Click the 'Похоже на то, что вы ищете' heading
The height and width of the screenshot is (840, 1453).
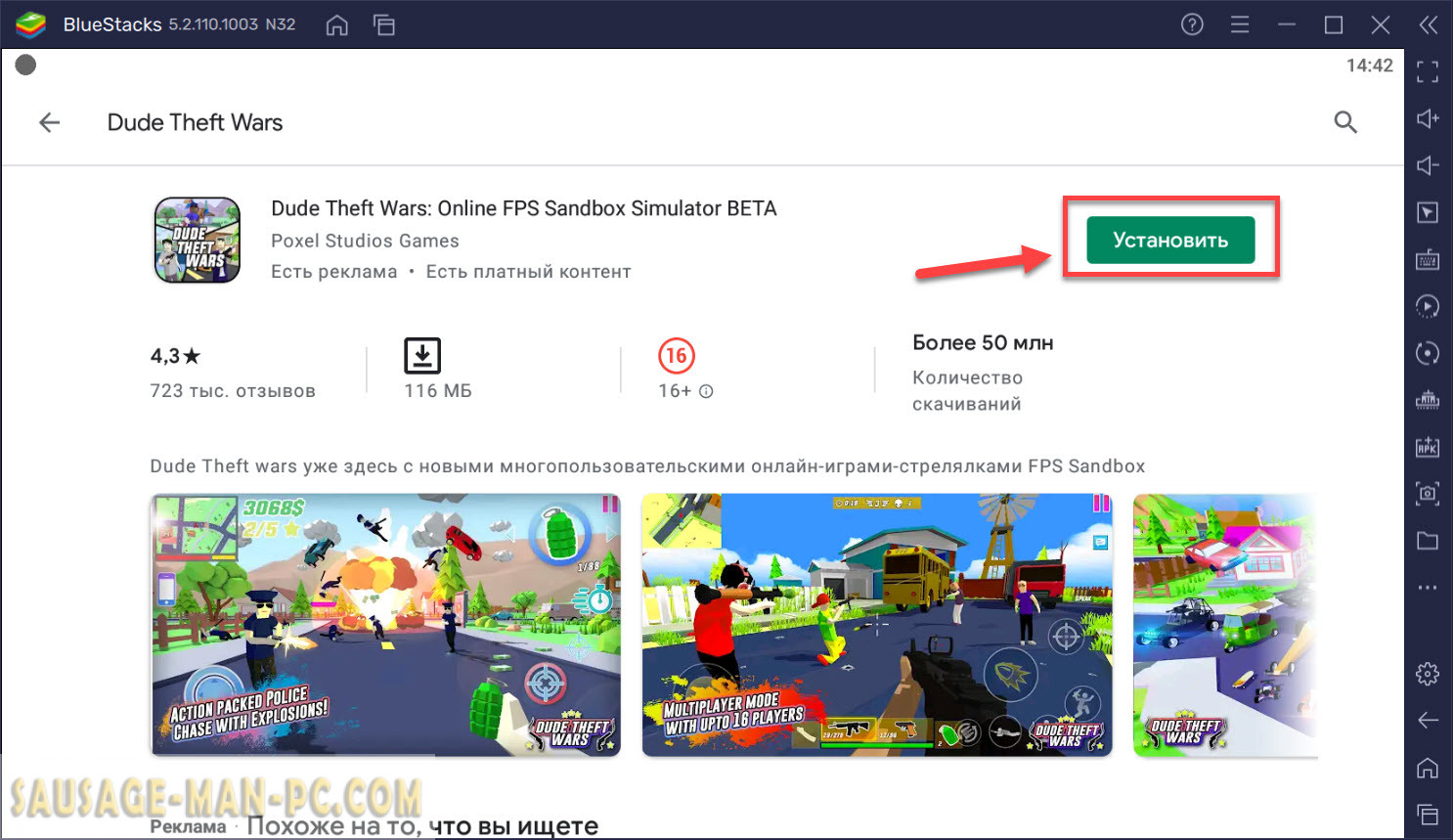point(422,826)
